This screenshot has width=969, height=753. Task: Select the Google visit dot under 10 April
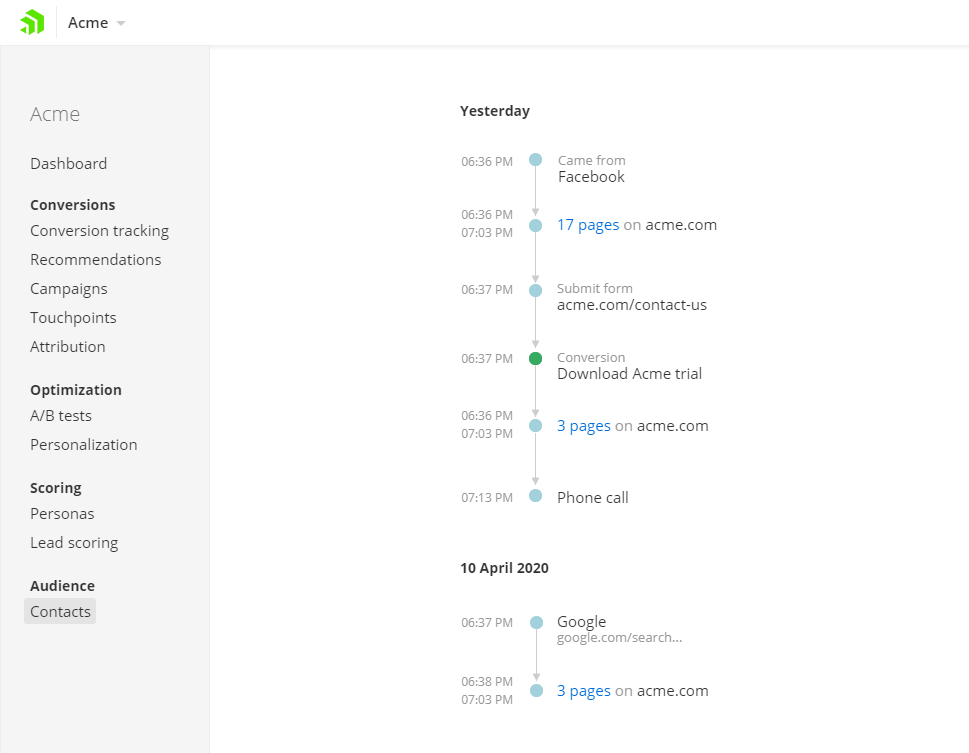(535, 622)
